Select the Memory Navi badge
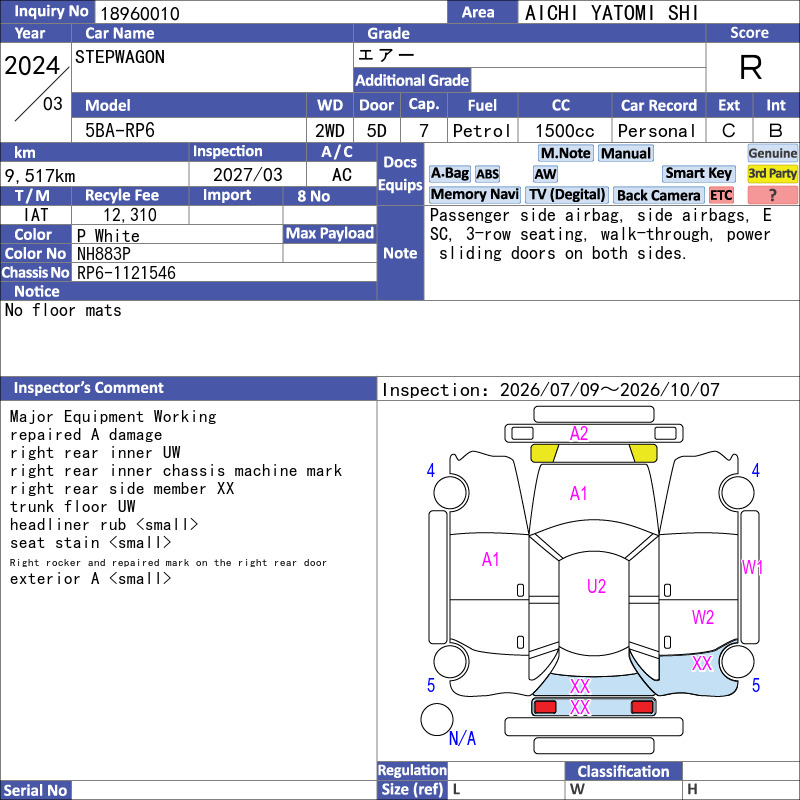 pyautogui.click(x=474, y=195)
